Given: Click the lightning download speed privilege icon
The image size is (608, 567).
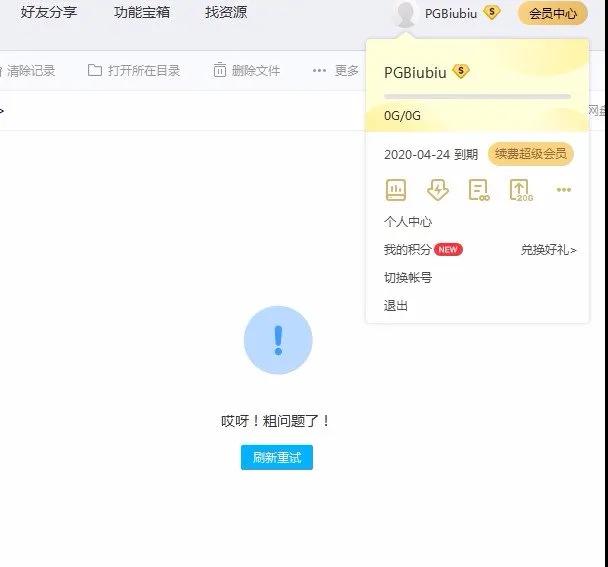Looking at the screenshot, I should pyautogui.click(x=437, y=189).
